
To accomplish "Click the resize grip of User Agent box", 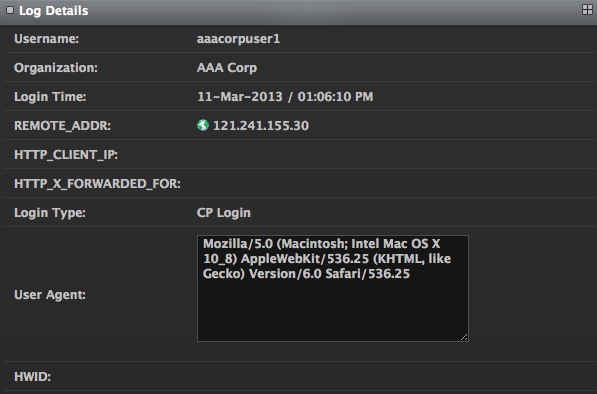I will [x=464, y=337].
